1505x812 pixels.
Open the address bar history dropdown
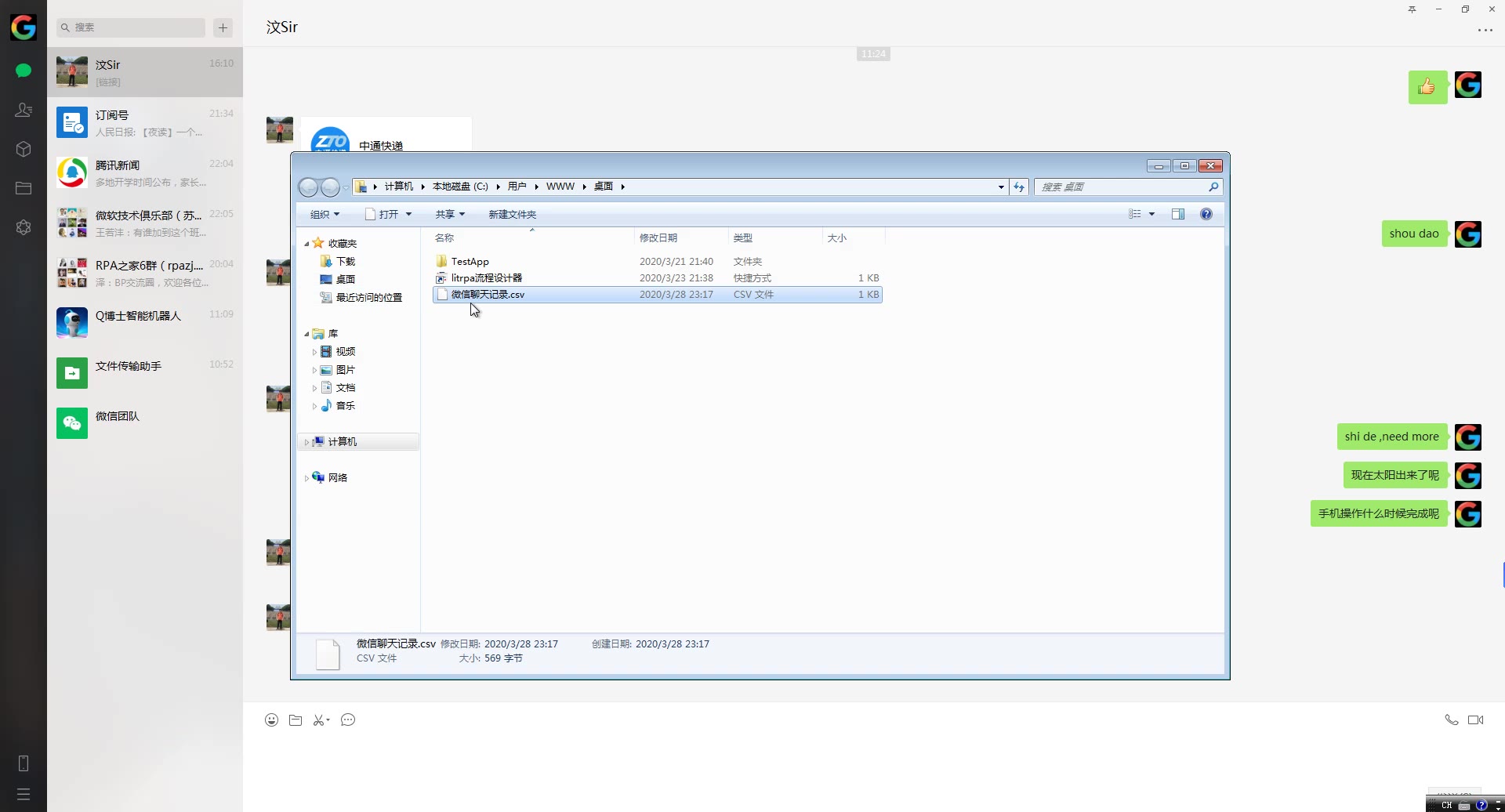tap(1001, 187)
